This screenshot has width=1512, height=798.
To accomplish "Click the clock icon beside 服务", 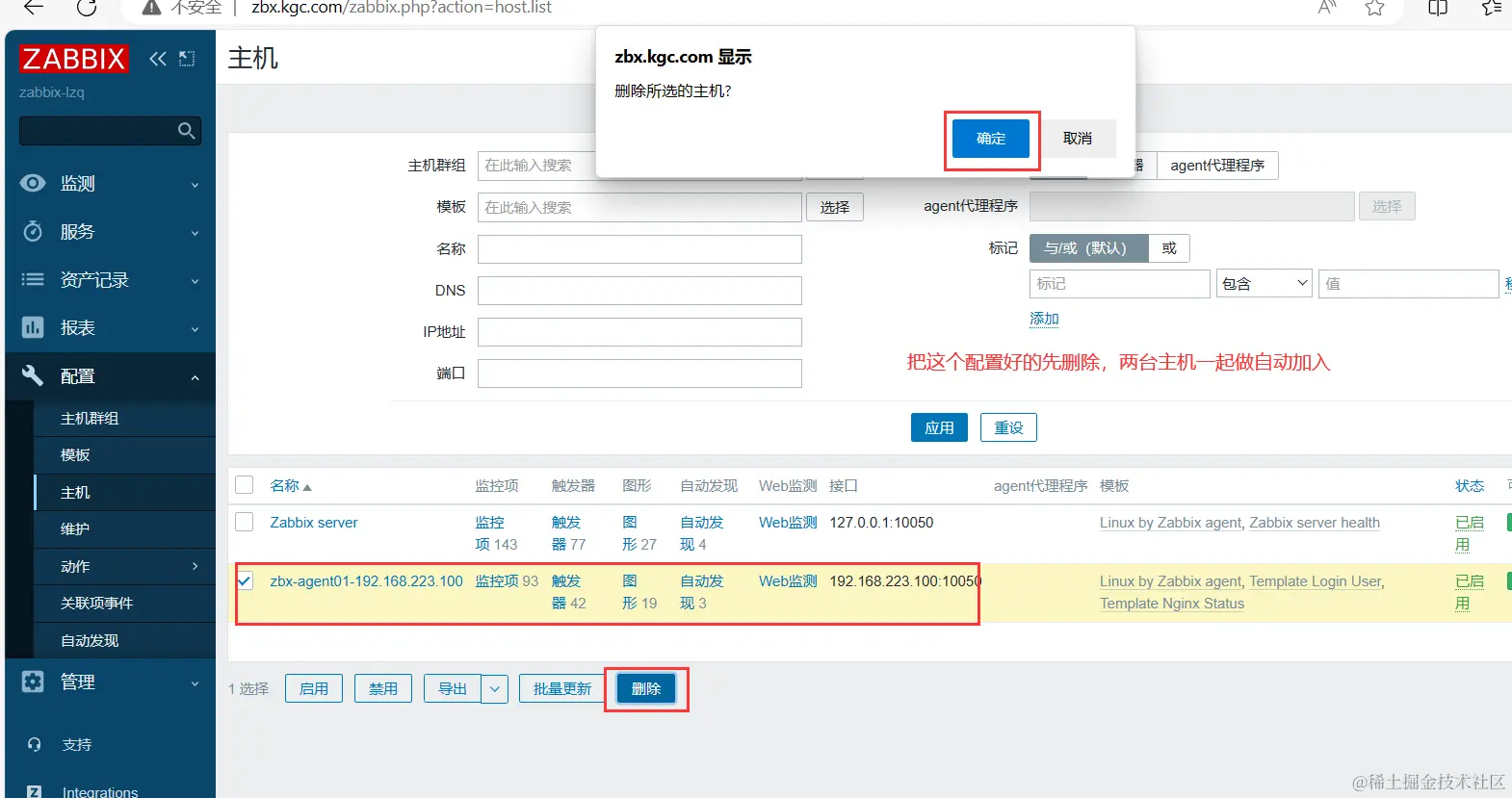I will pos(33,231).
